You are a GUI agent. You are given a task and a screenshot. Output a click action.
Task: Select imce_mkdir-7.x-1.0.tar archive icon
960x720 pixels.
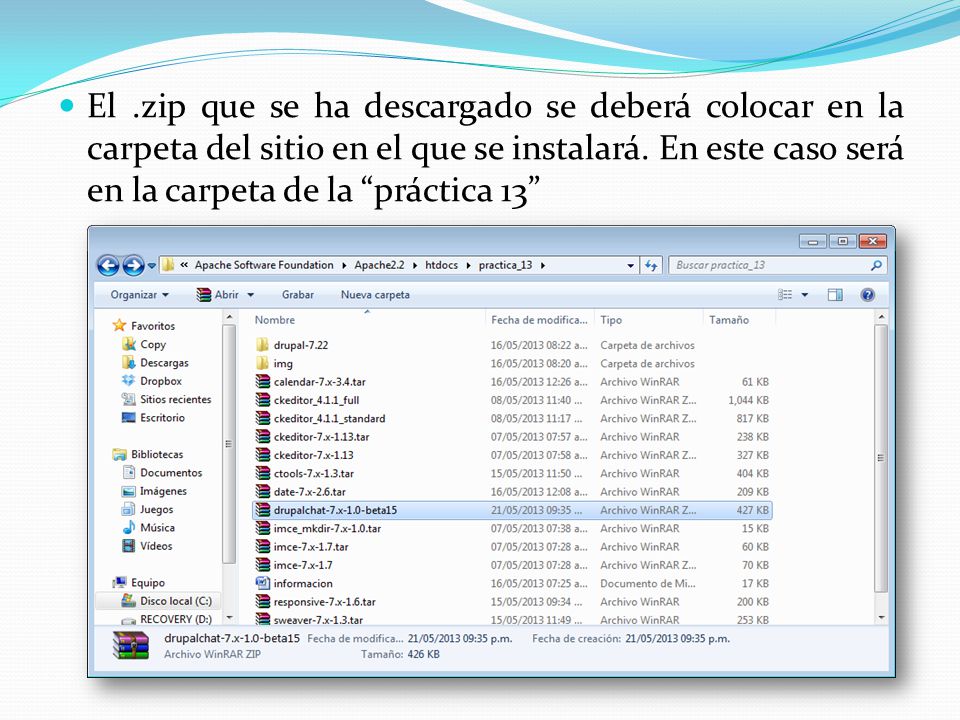coord(262,528)
